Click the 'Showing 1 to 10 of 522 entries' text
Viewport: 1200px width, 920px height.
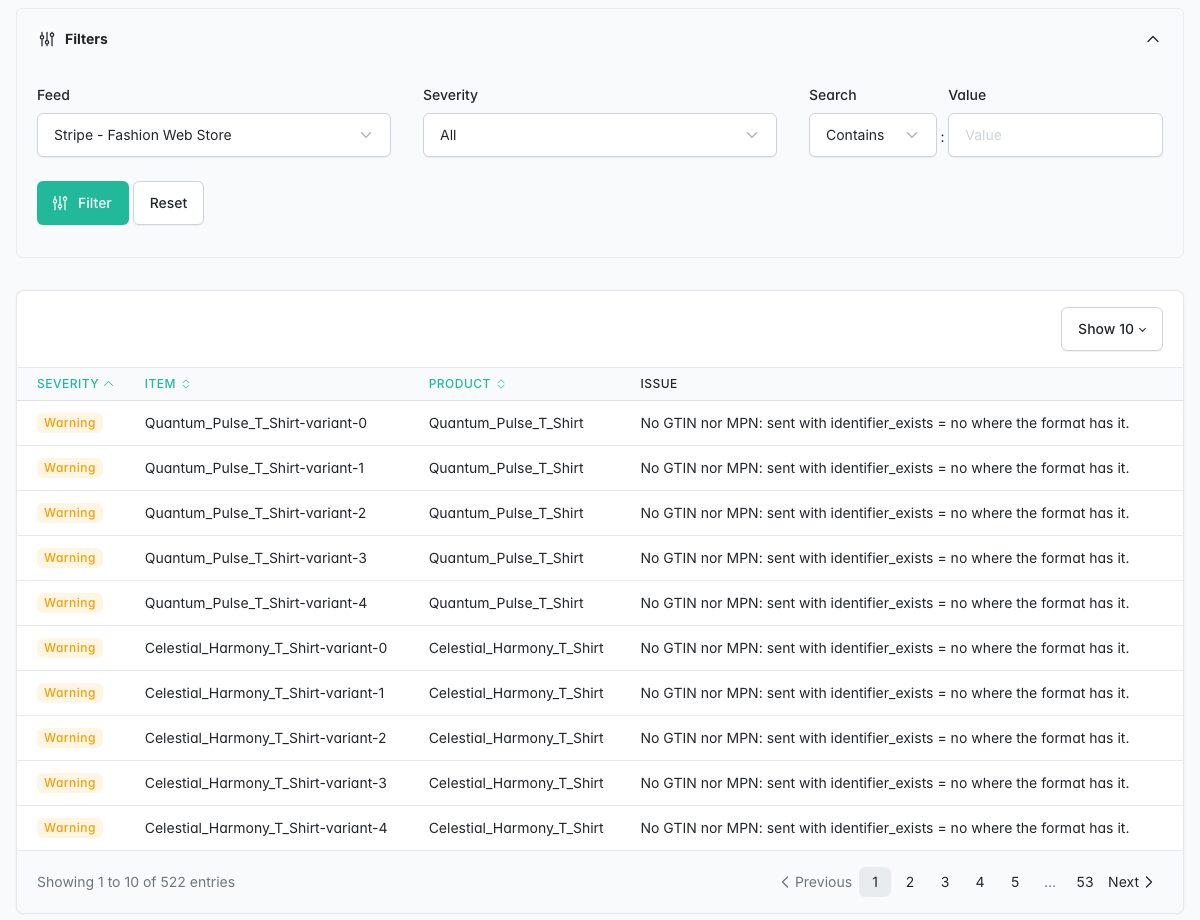pos(136,882)
